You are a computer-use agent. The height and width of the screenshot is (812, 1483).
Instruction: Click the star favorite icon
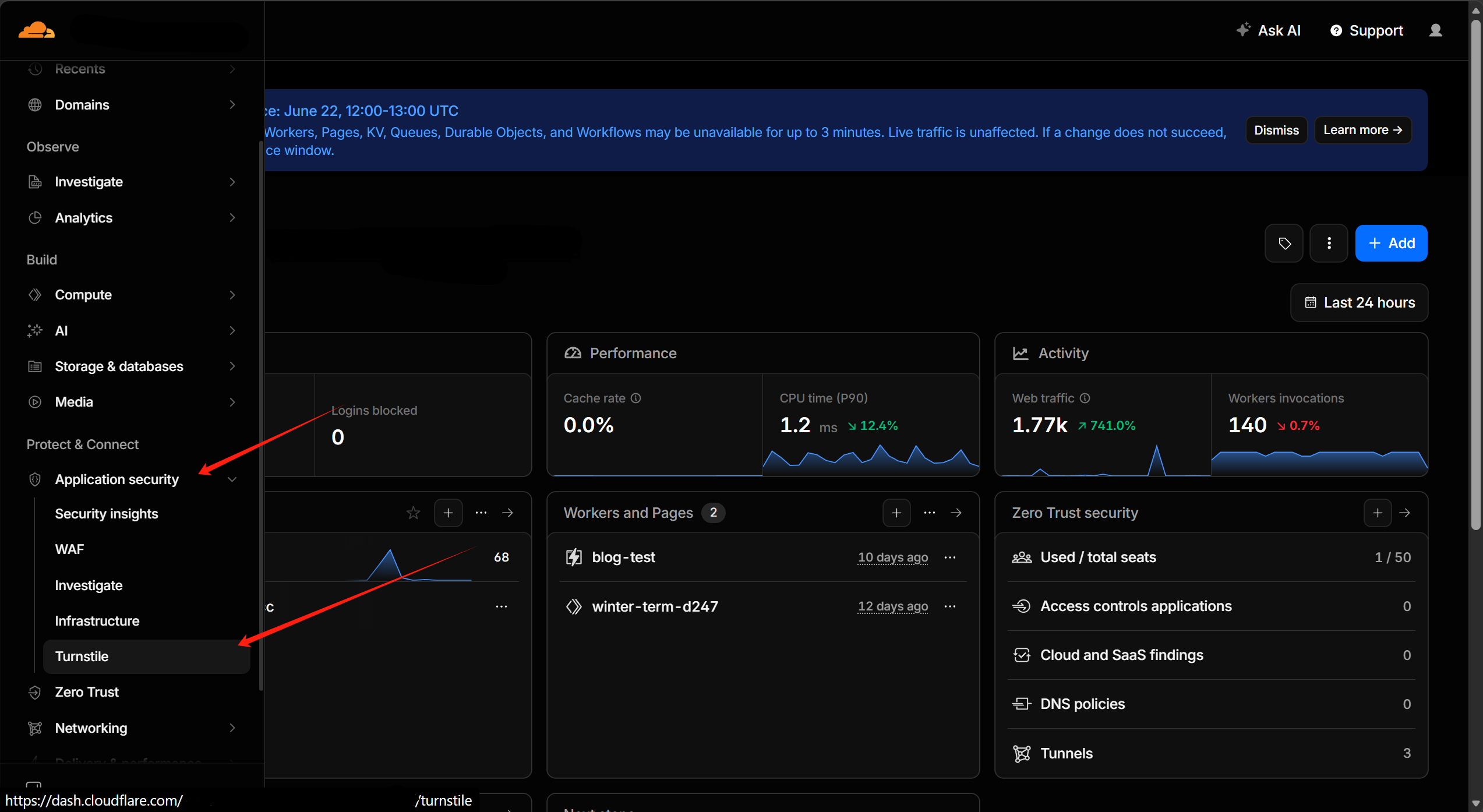413,513
